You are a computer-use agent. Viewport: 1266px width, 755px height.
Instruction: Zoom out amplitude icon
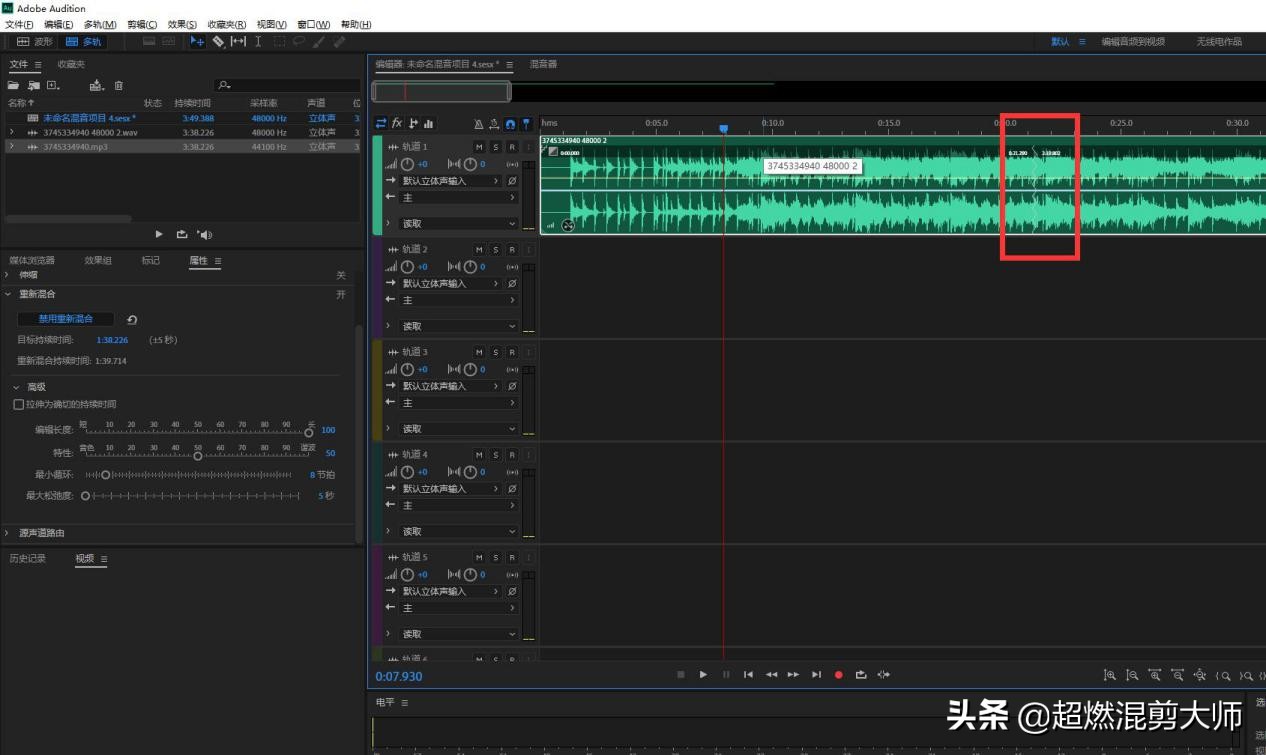(1132, 675)
